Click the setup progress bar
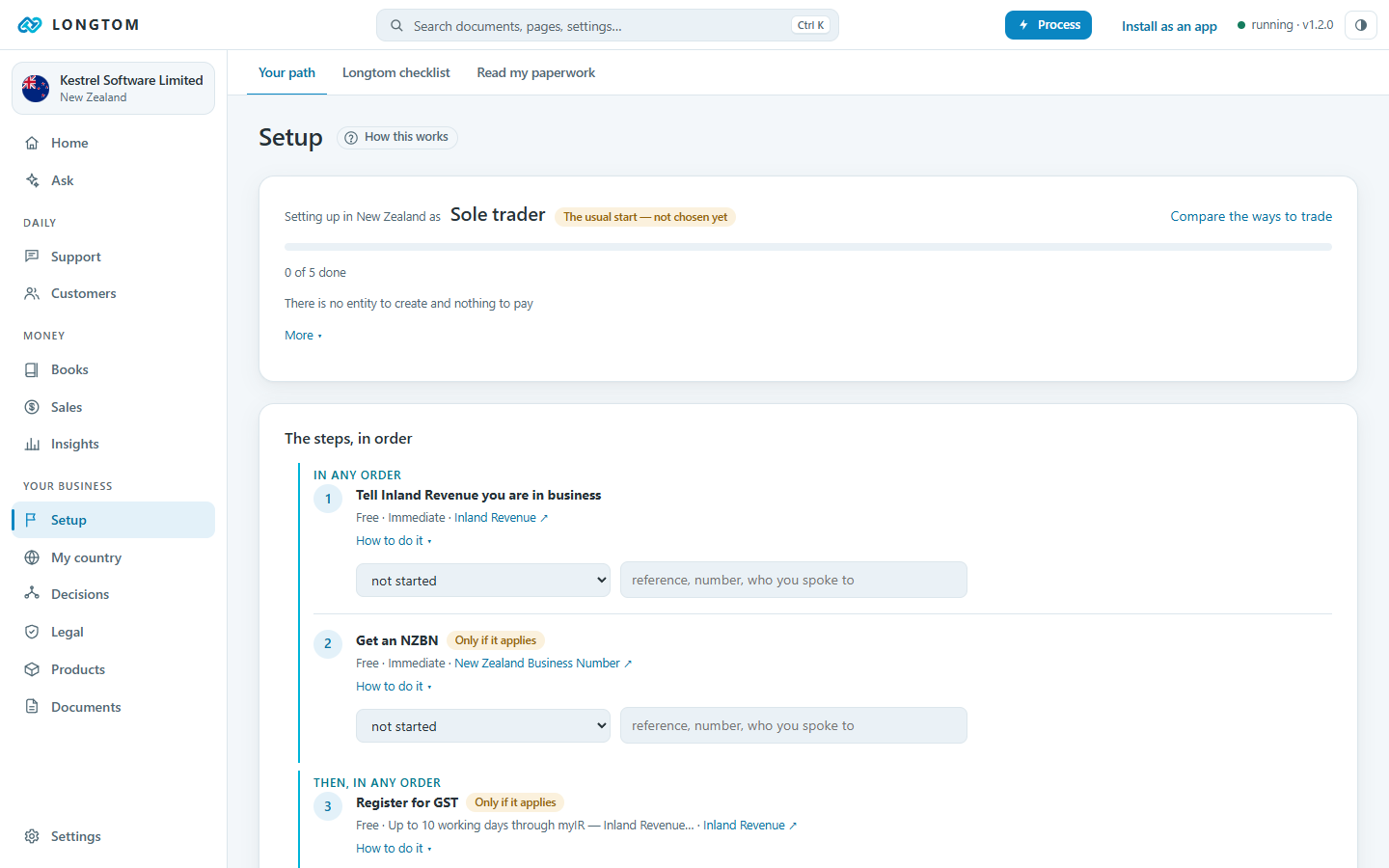1389x868 pixels. point(808,247)
